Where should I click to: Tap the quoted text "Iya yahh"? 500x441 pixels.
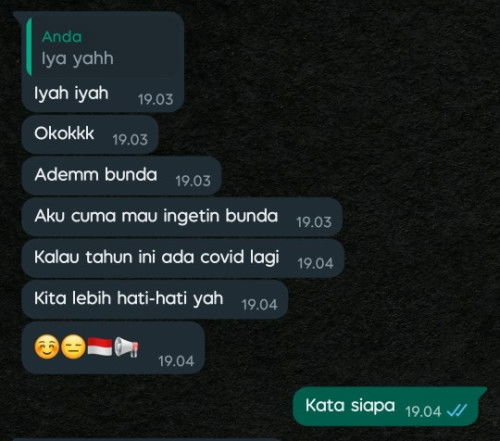(77, 59)
